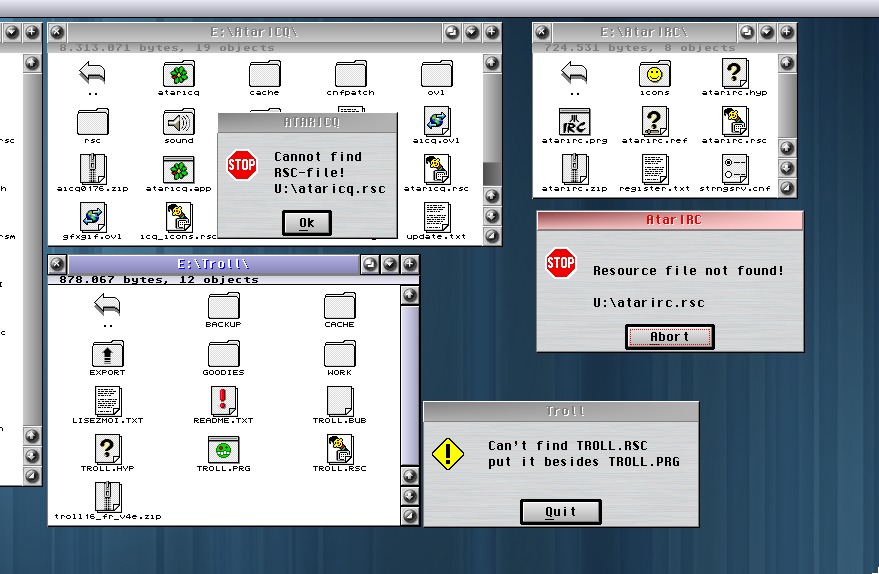
Task: Select the TROLL.RSC resource file
Action: point(339,449)
